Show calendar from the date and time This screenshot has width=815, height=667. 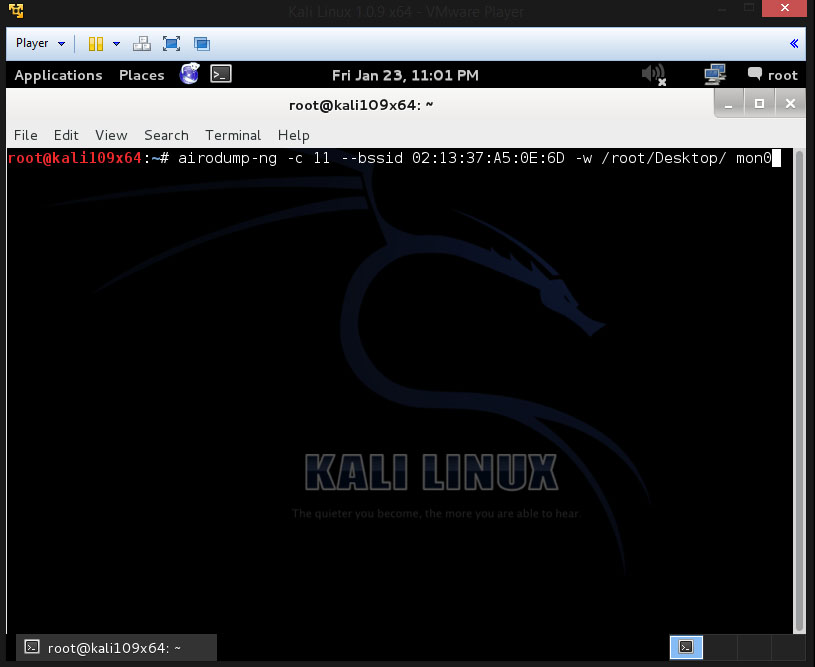[405, 75]
